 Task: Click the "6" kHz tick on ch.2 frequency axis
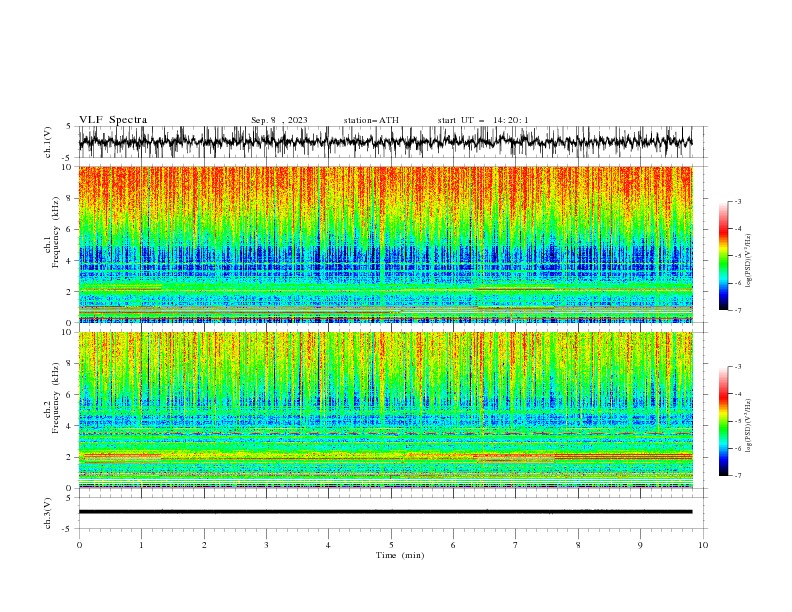click(70, 395)
